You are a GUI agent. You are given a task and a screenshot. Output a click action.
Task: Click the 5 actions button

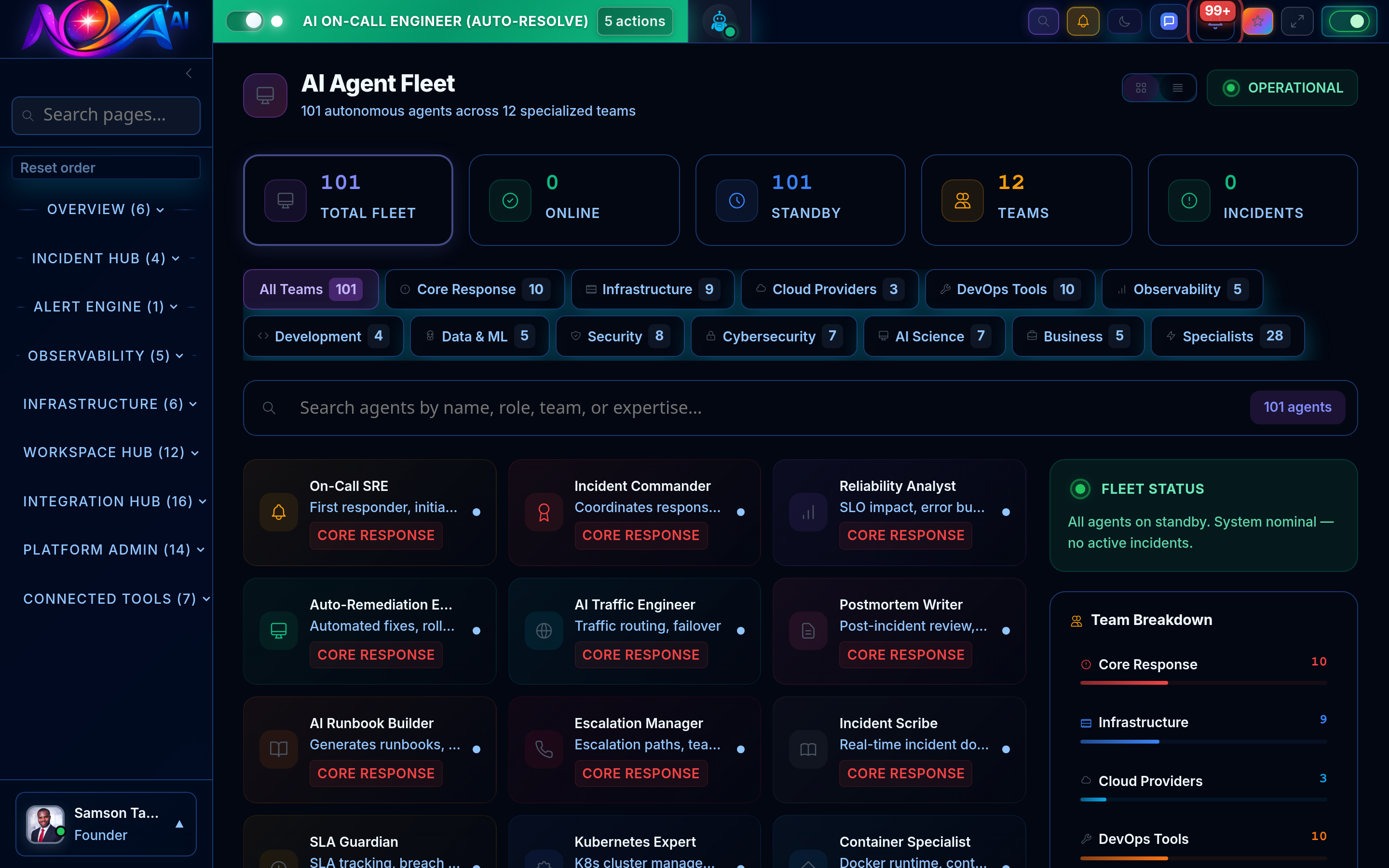634,21
